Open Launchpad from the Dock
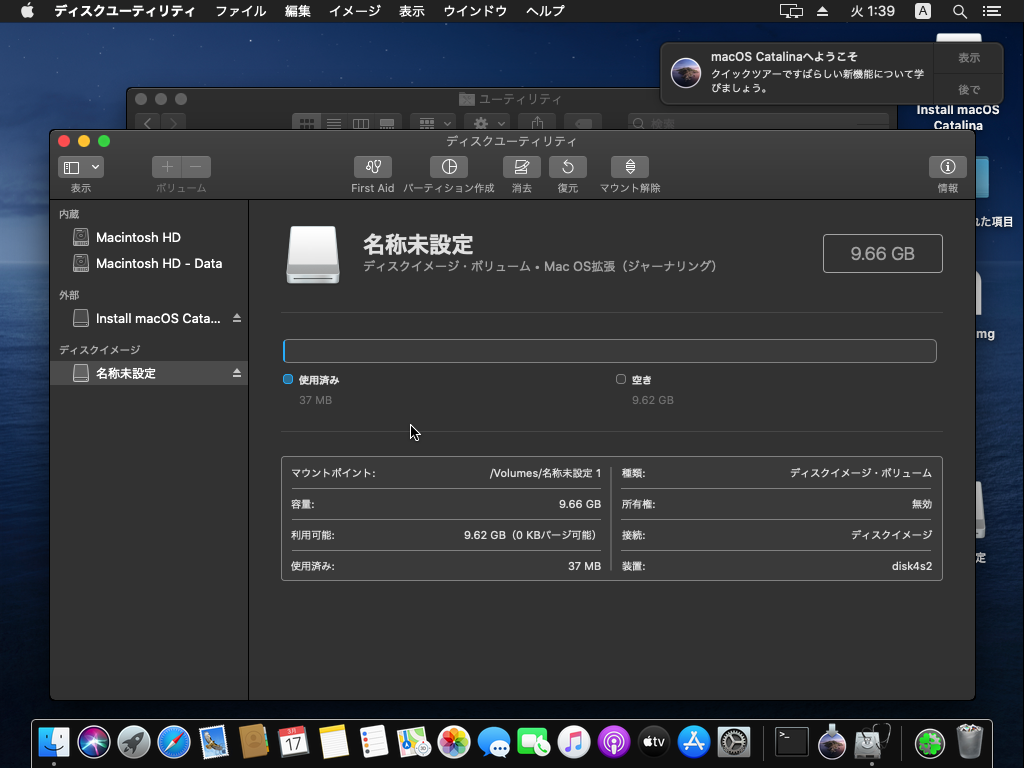This screenshot has width=1024, height=768. pos(134,743)
